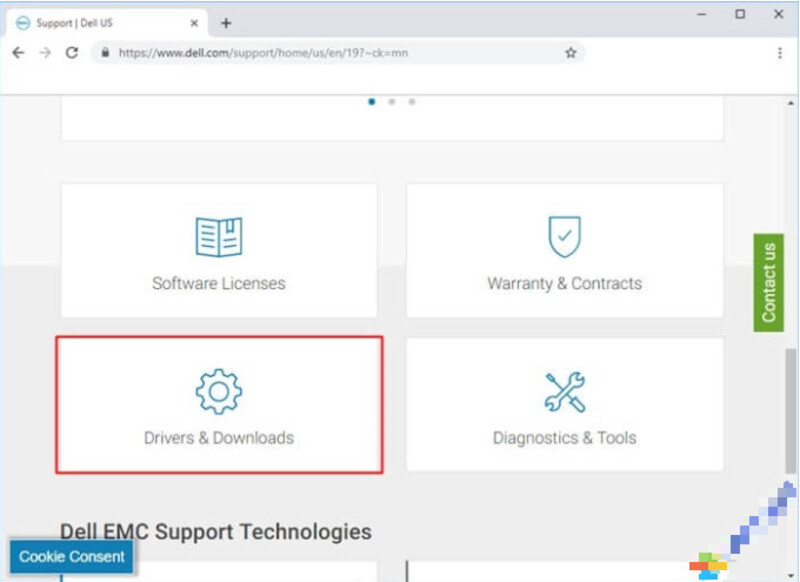
Task: Click the Diagnostics & Tools wrench icon
Action: (565, 392)
